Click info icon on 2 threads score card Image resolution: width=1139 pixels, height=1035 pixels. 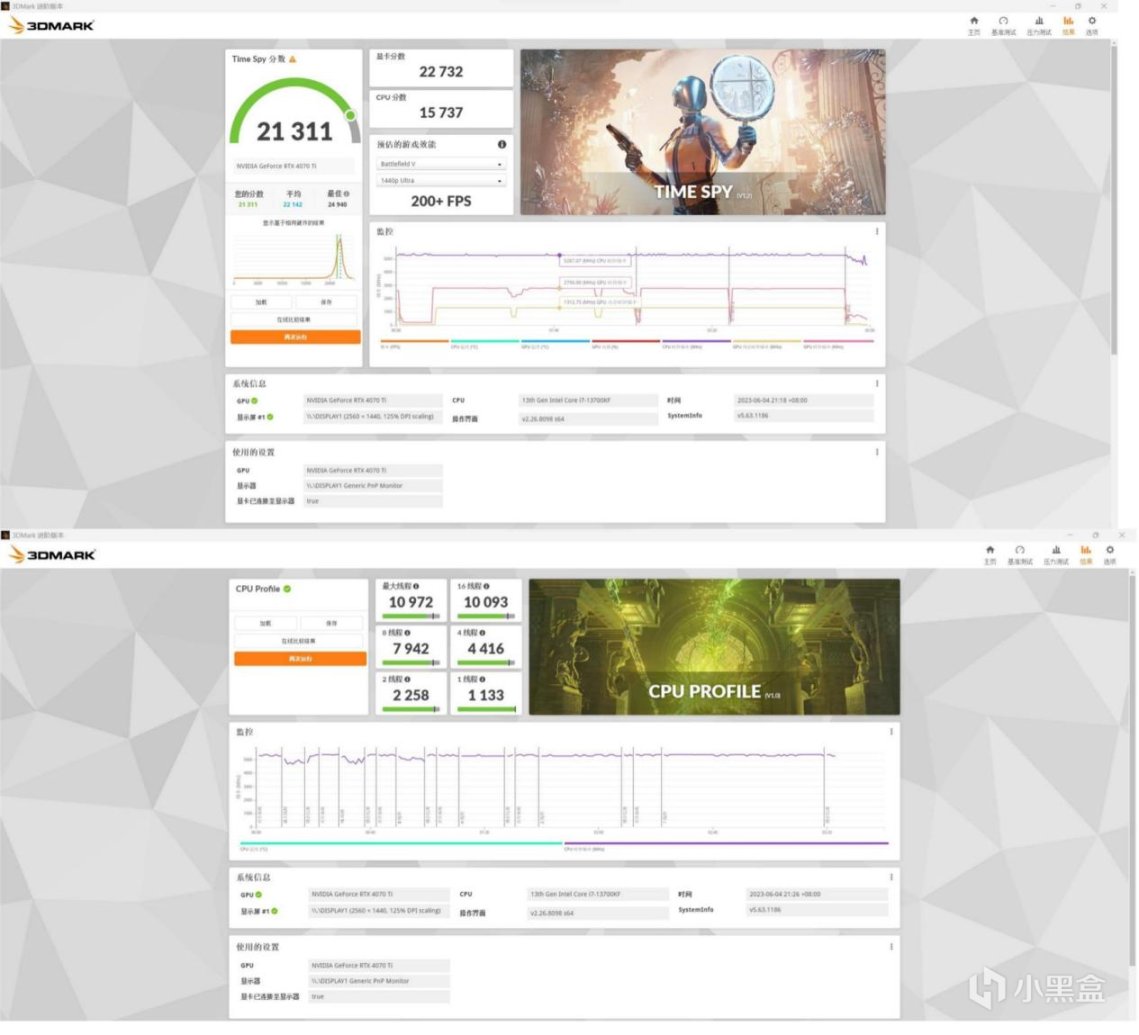pyautogui.click(x=408, y=680)
